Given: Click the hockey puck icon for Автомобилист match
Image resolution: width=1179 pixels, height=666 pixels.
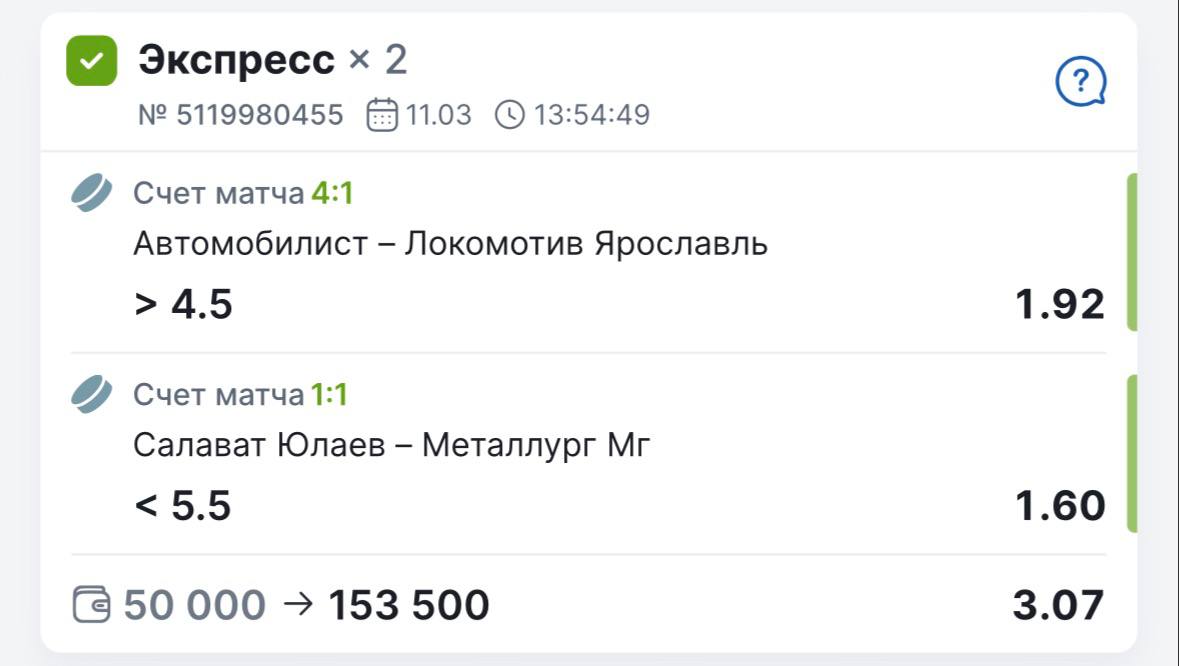Looking at the screenshot, I should [92, 193].
